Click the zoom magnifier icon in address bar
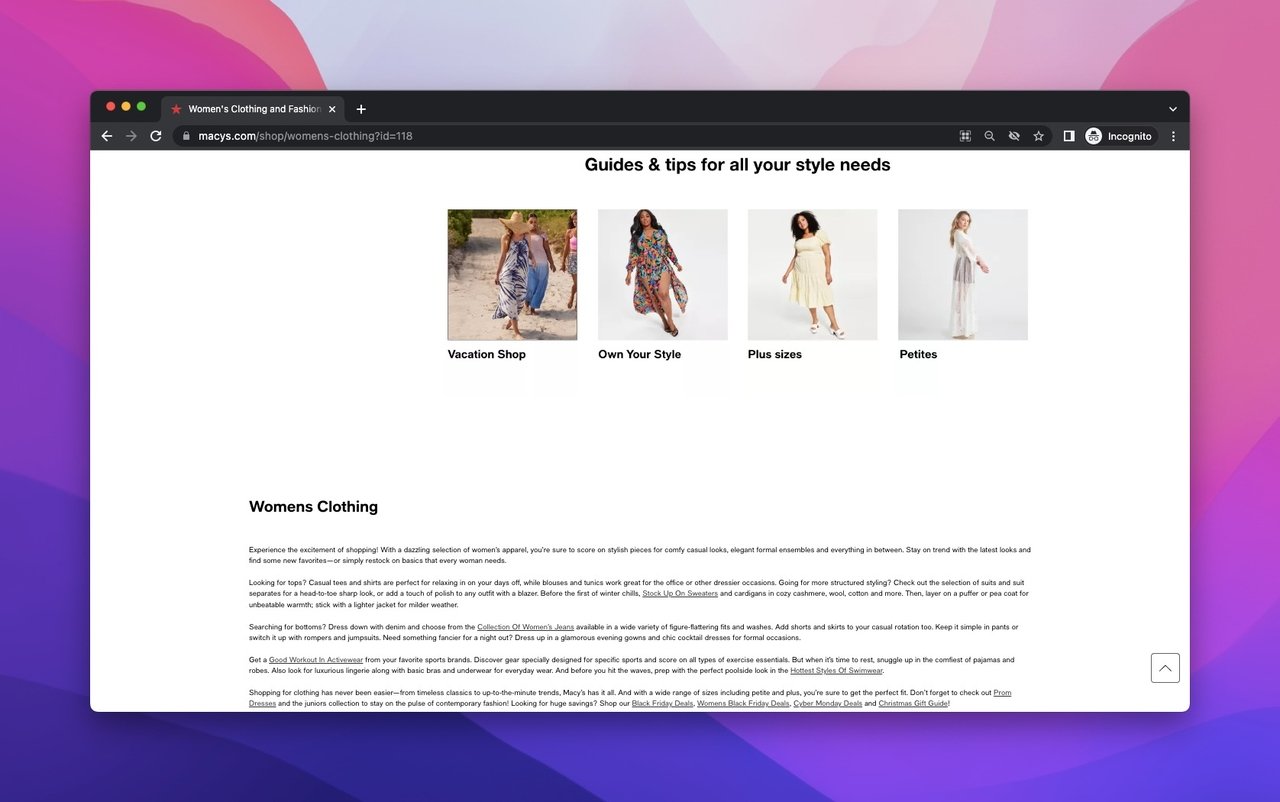This screenshot has width=1280, height=802. [989, 136]
